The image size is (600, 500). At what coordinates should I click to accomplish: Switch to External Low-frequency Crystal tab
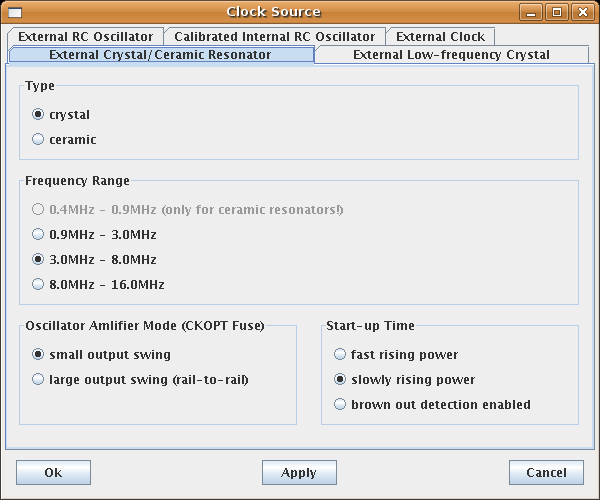pos(451,55)
